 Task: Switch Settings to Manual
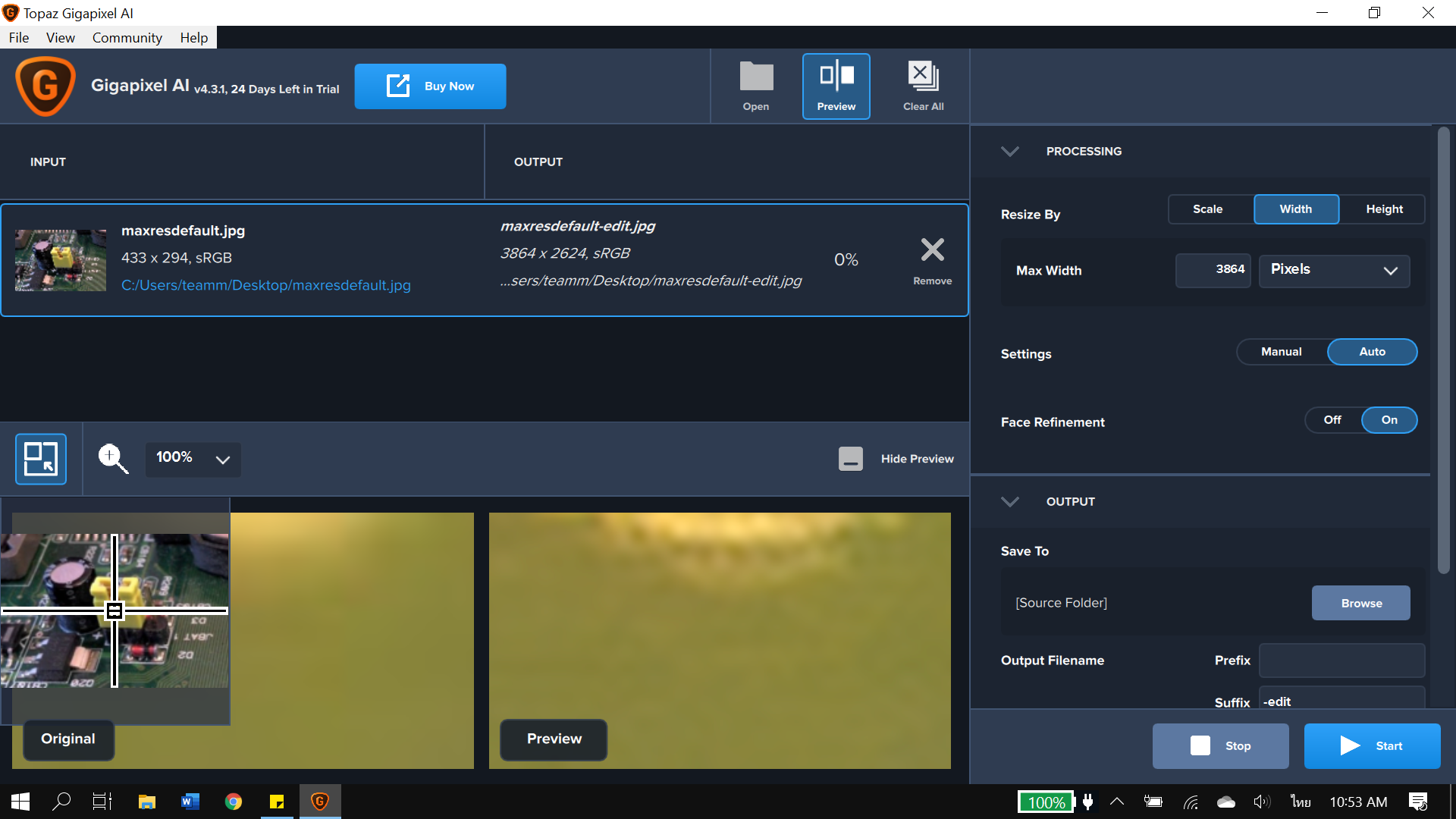(x=1282, y=352)
